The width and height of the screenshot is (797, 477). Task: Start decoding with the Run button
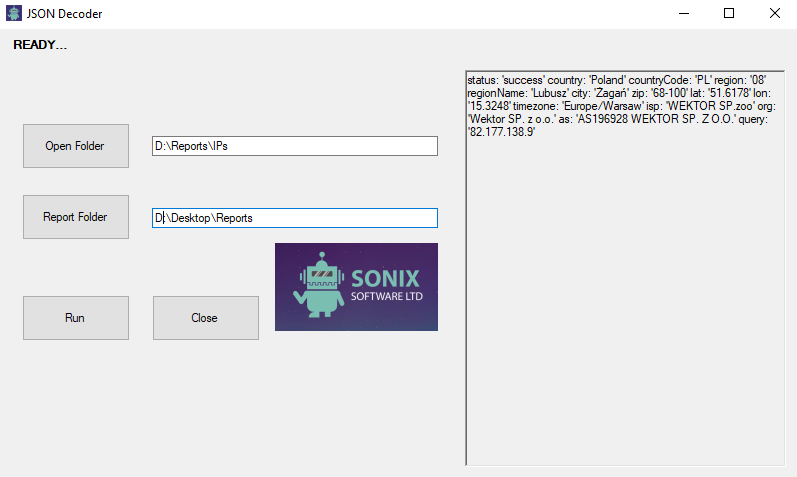point(75,318)
